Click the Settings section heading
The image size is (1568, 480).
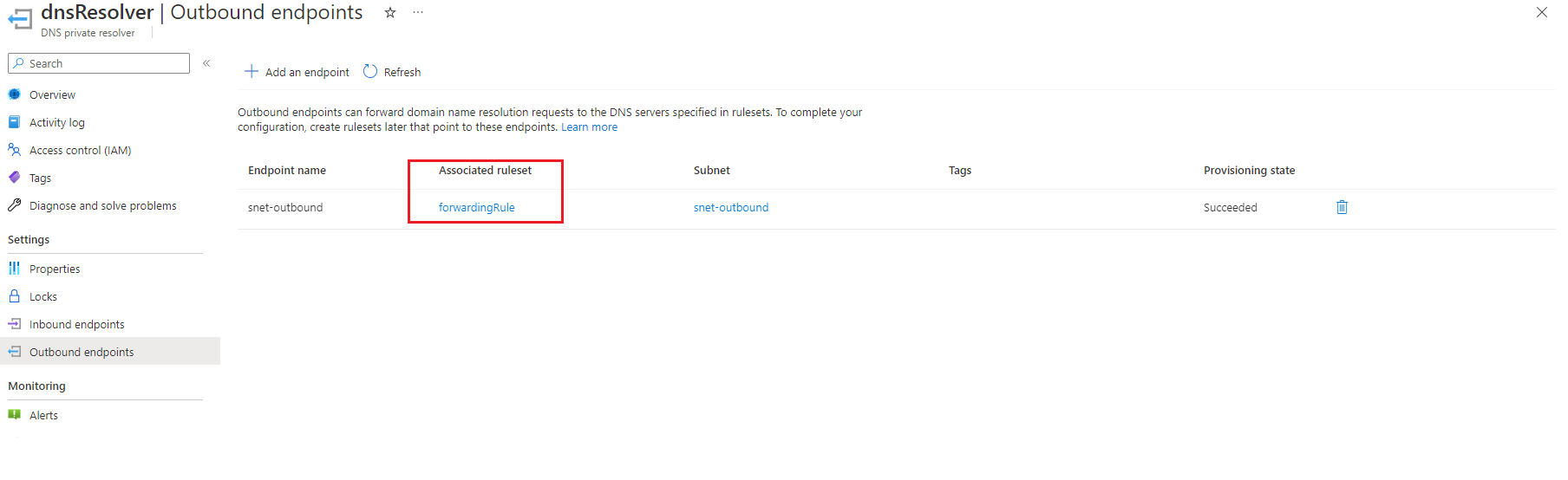pyautogui.click(x=29, y=239)
